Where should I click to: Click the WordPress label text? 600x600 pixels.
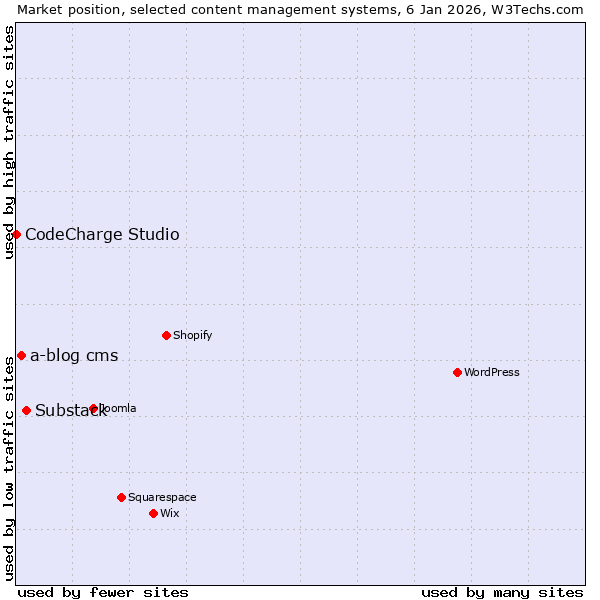pos(492,372)
